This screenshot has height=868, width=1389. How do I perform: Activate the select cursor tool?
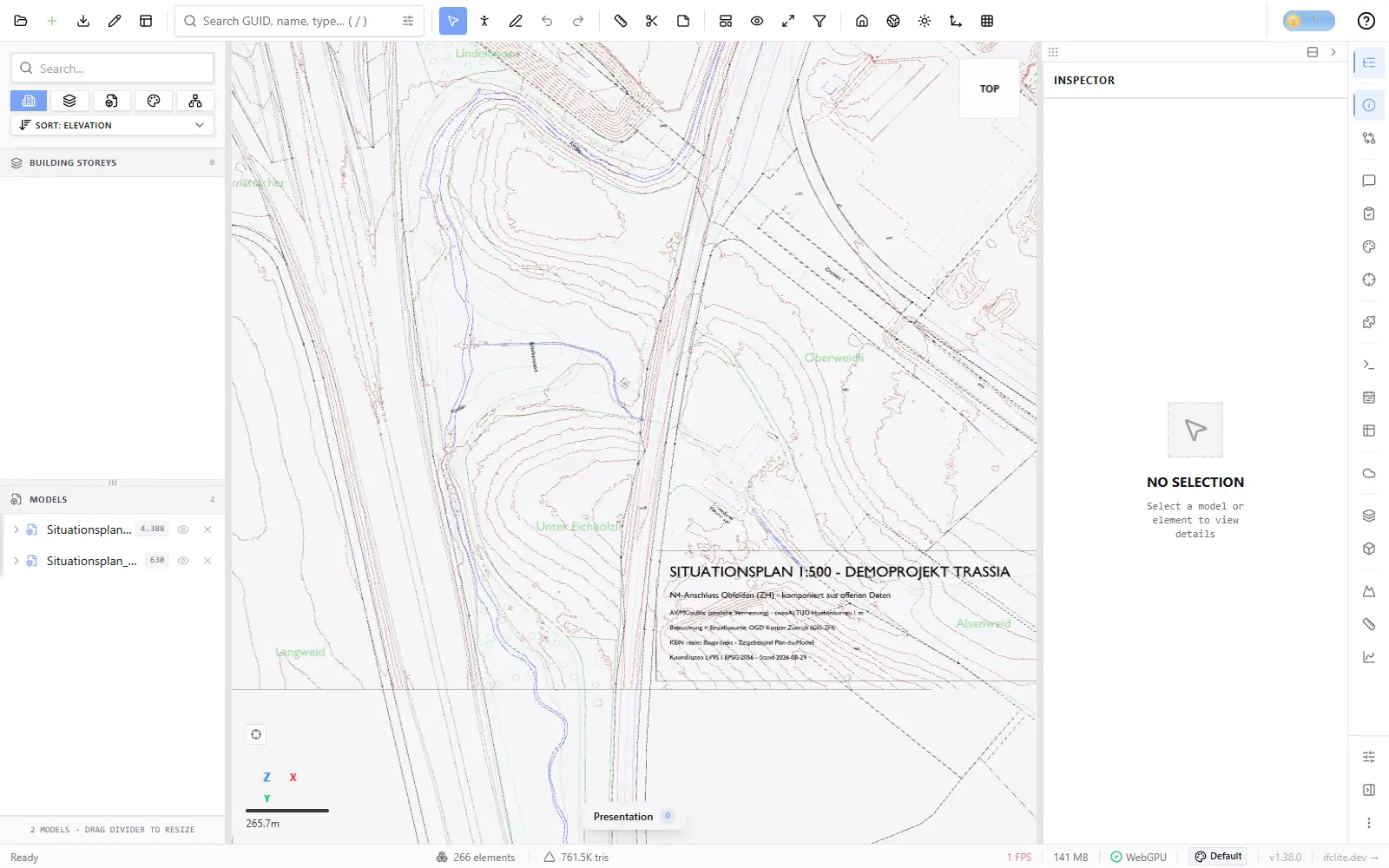pos(453,21)
